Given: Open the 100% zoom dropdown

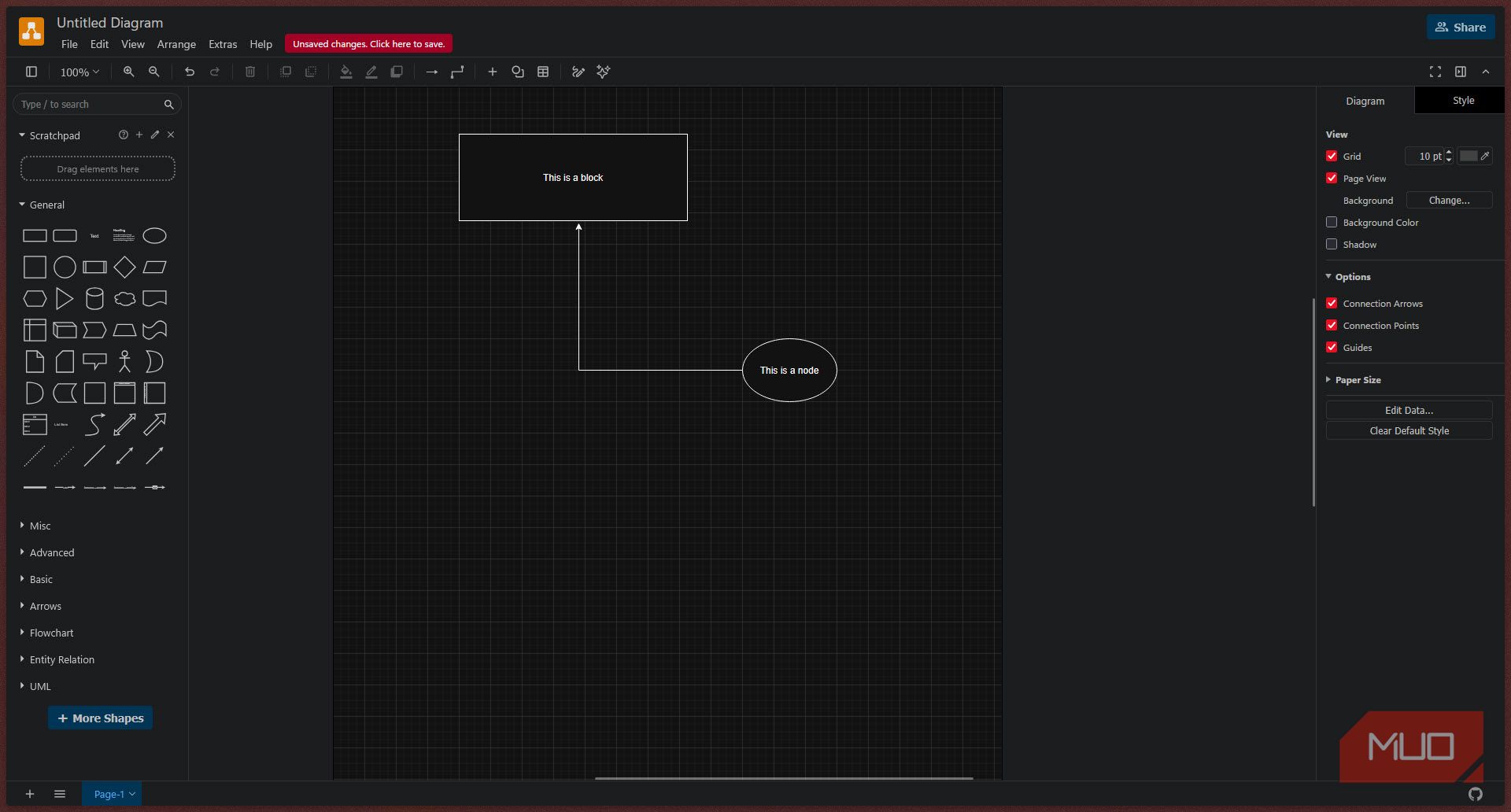Looking at the screenshot, I should click(x=79, y=72).
